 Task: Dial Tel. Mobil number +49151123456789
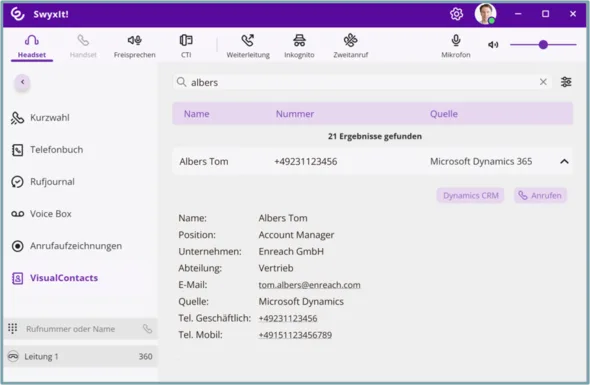click(295, 335)
